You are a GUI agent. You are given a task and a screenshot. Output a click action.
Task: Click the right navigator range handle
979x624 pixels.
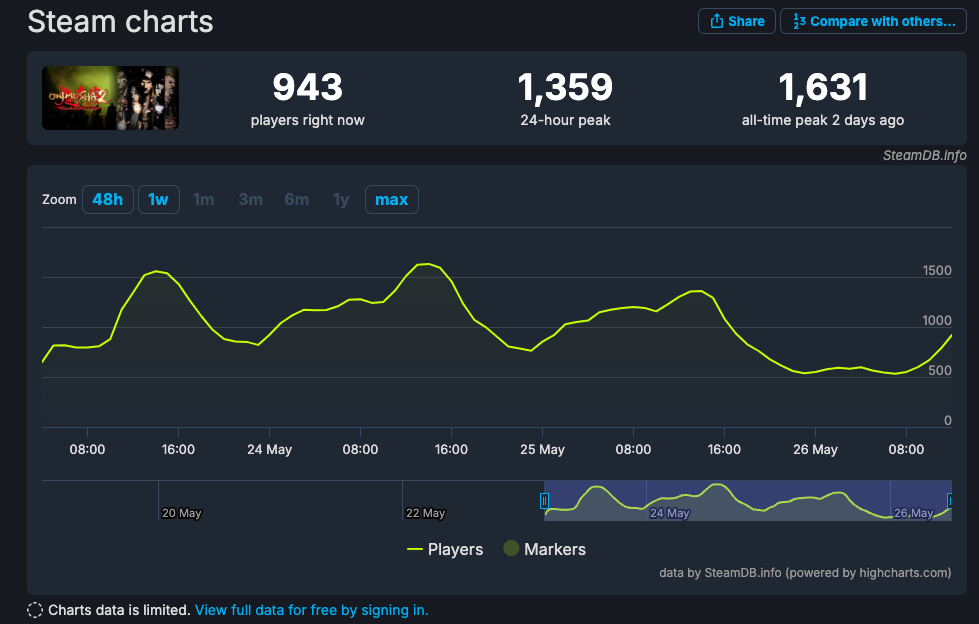point(950,500)
